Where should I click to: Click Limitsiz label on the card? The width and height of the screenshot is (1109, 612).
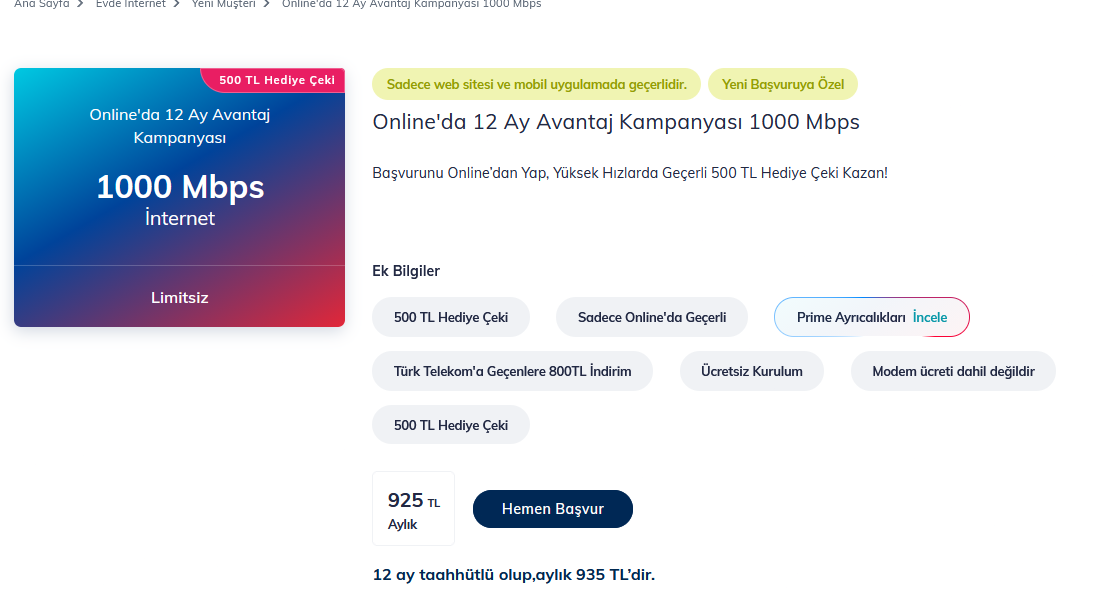[180, 297]
